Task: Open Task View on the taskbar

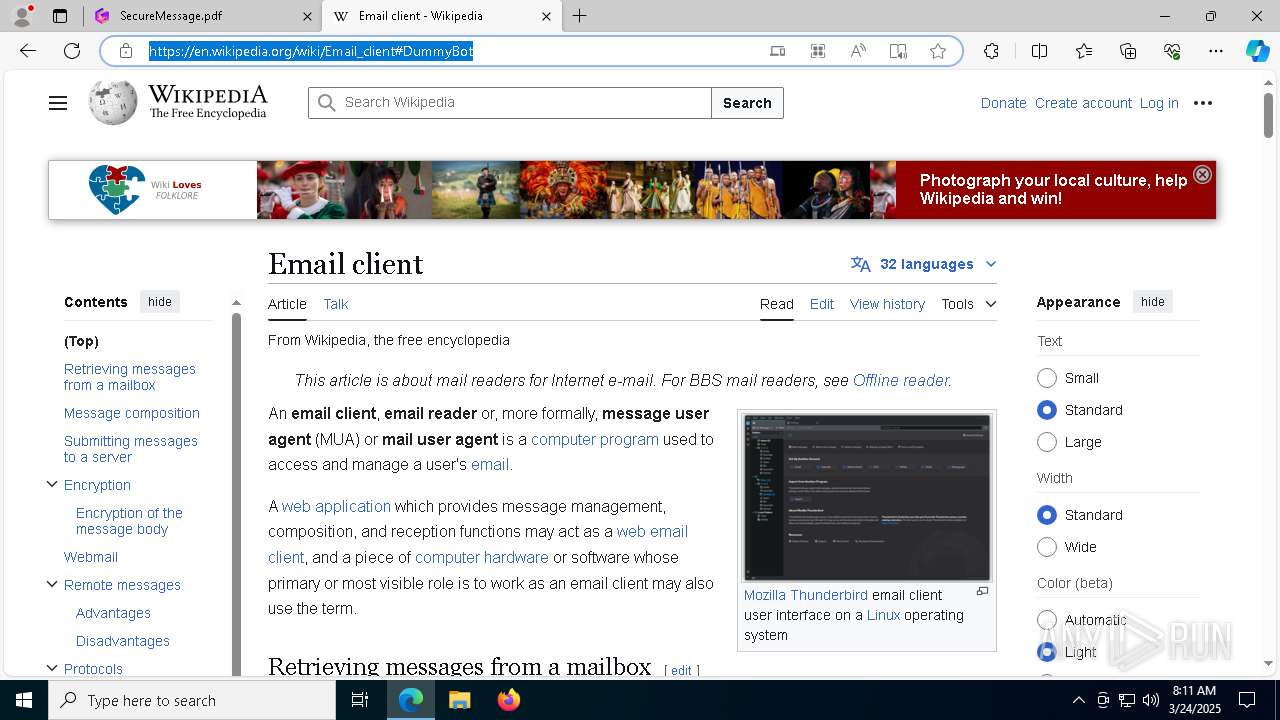Action: coord(360,700)
